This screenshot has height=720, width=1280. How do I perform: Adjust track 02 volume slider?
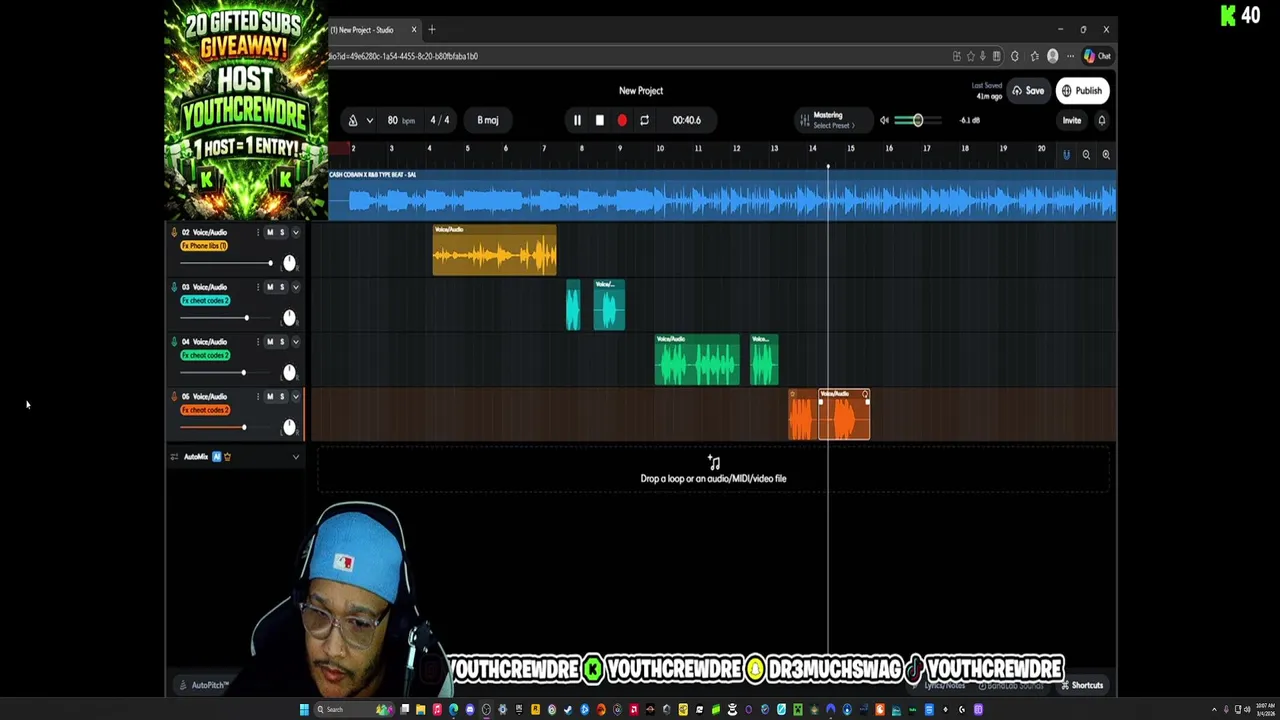[226, 263]
